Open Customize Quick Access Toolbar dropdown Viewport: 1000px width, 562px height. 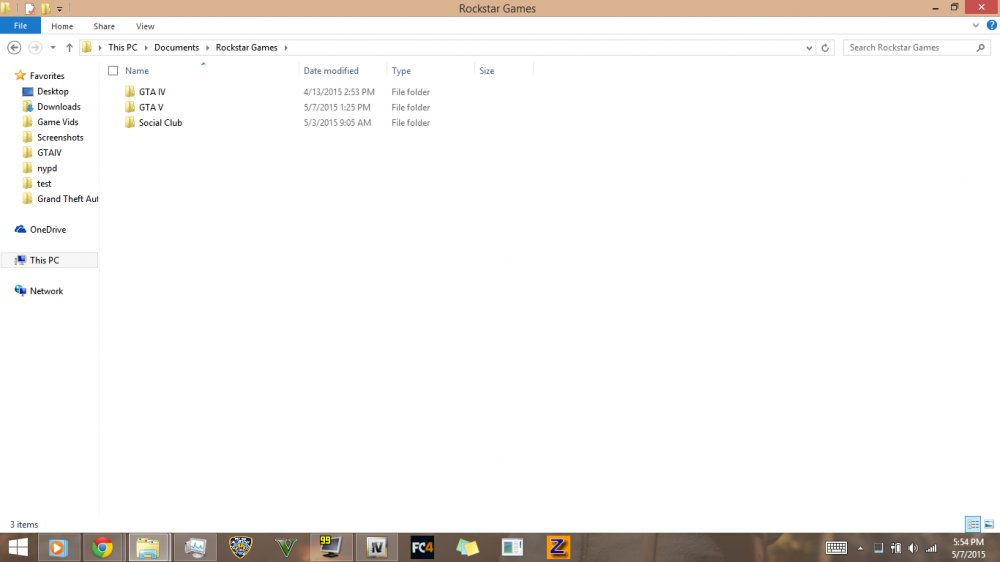tap(59, 9)
